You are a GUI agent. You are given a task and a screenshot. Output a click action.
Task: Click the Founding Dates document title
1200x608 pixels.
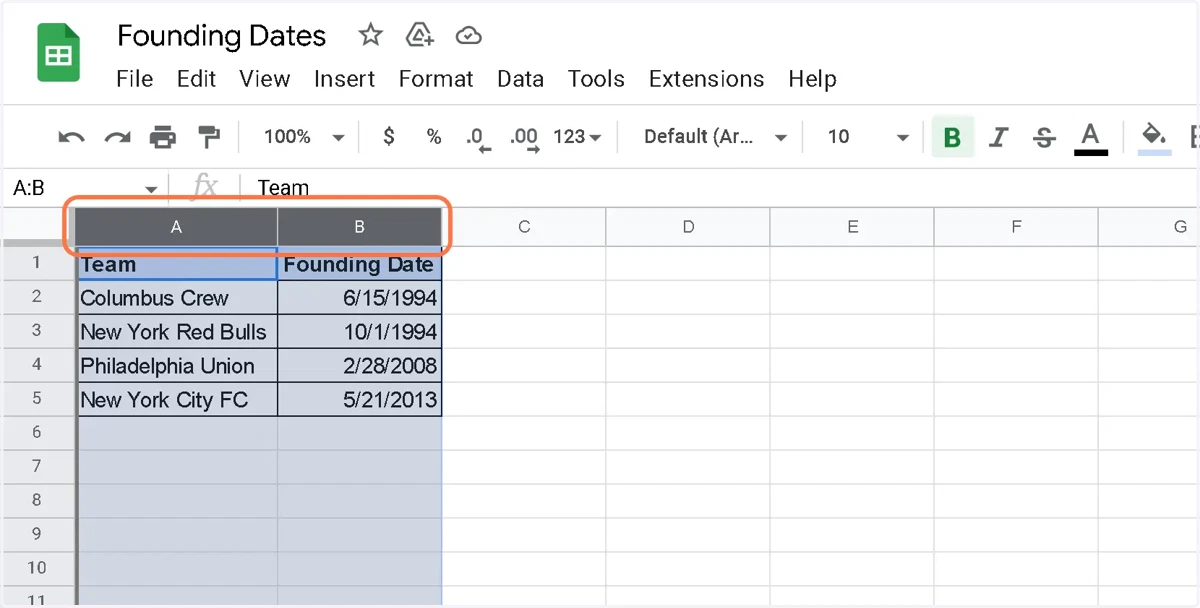click(x=221, y=36)
